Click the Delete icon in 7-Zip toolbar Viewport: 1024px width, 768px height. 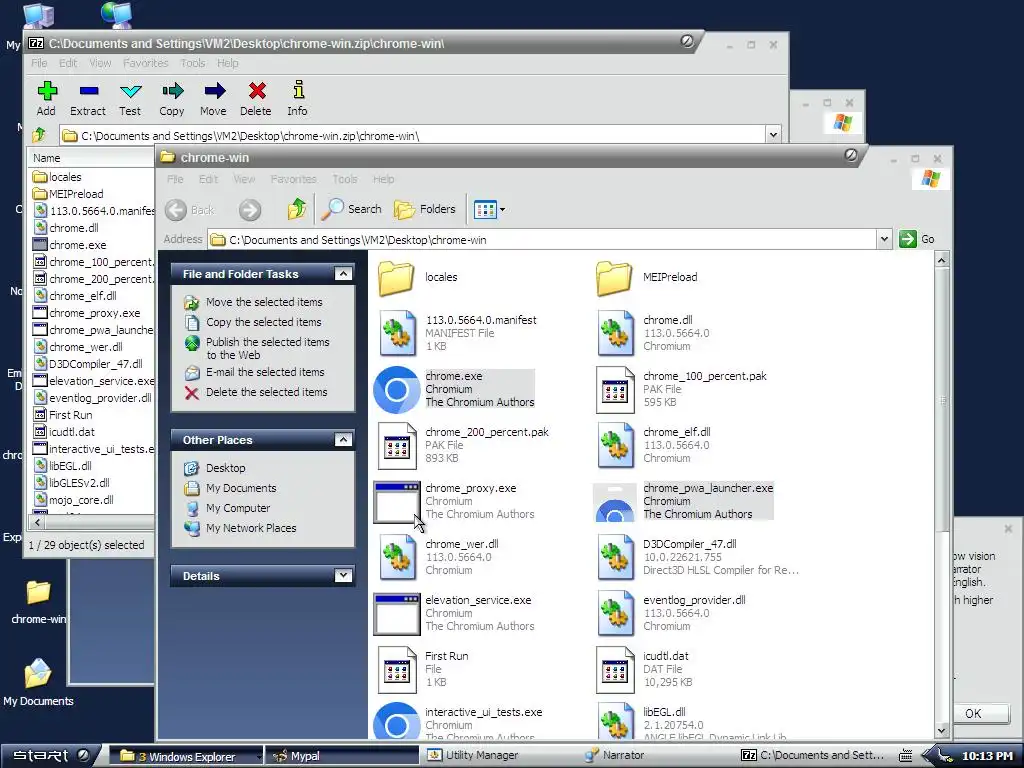coord(256,99)
